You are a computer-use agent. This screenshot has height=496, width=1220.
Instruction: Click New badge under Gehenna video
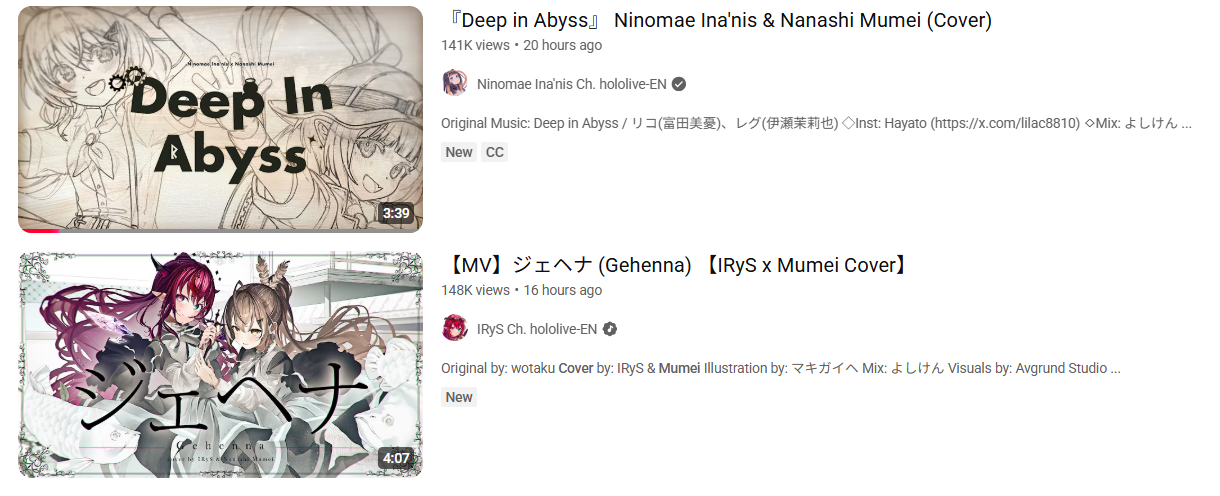click(459, 397)
